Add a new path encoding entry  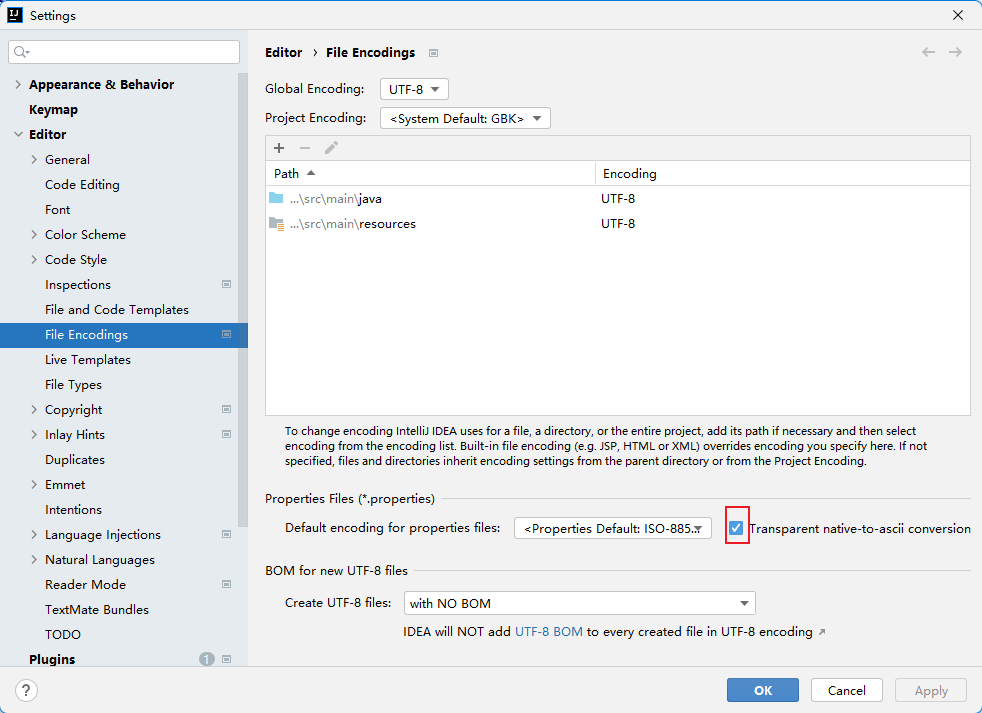point(279,148)
